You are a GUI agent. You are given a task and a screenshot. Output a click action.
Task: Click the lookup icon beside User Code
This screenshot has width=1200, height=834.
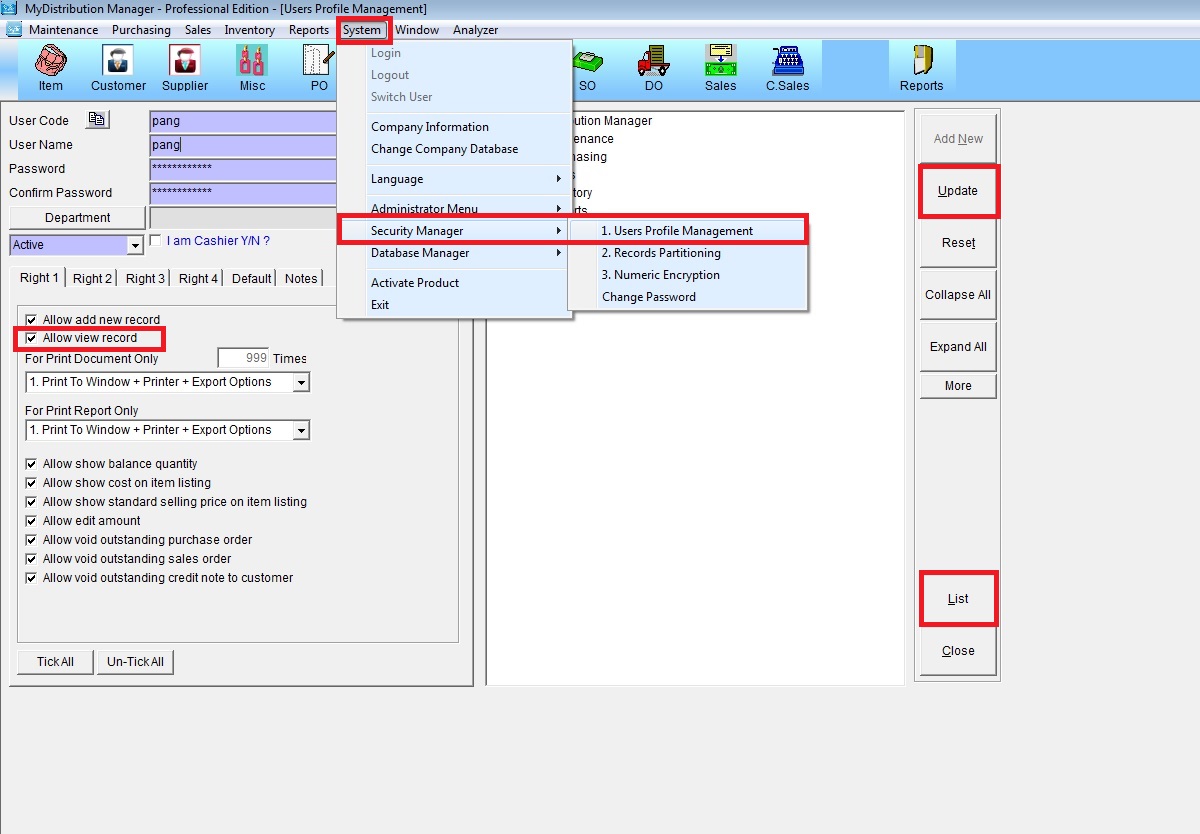tap(96, 120)
